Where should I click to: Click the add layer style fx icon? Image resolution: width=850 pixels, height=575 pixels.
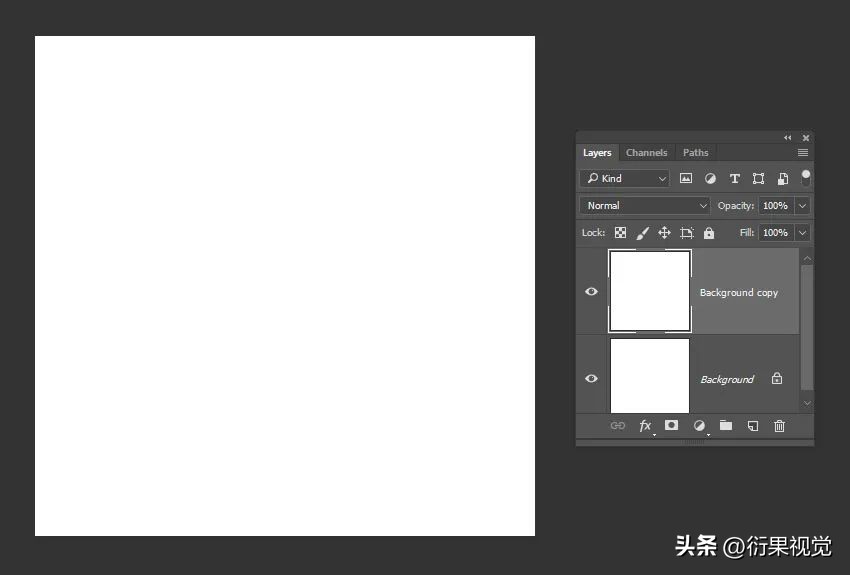[x=645, y=425]
